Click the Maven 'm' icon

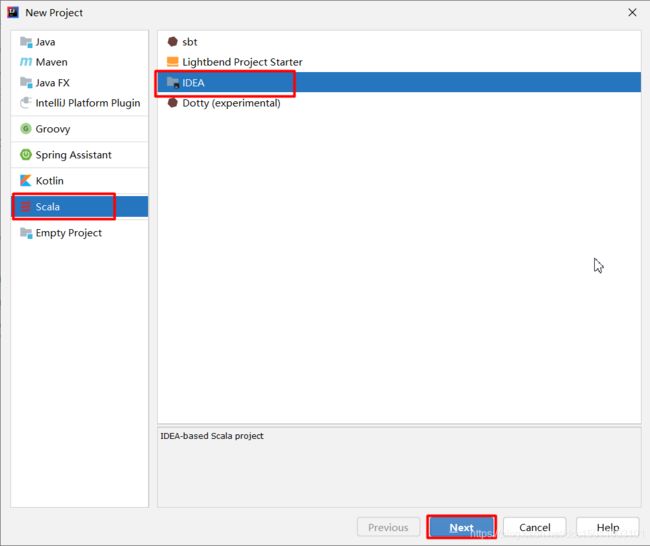point(26,62)
